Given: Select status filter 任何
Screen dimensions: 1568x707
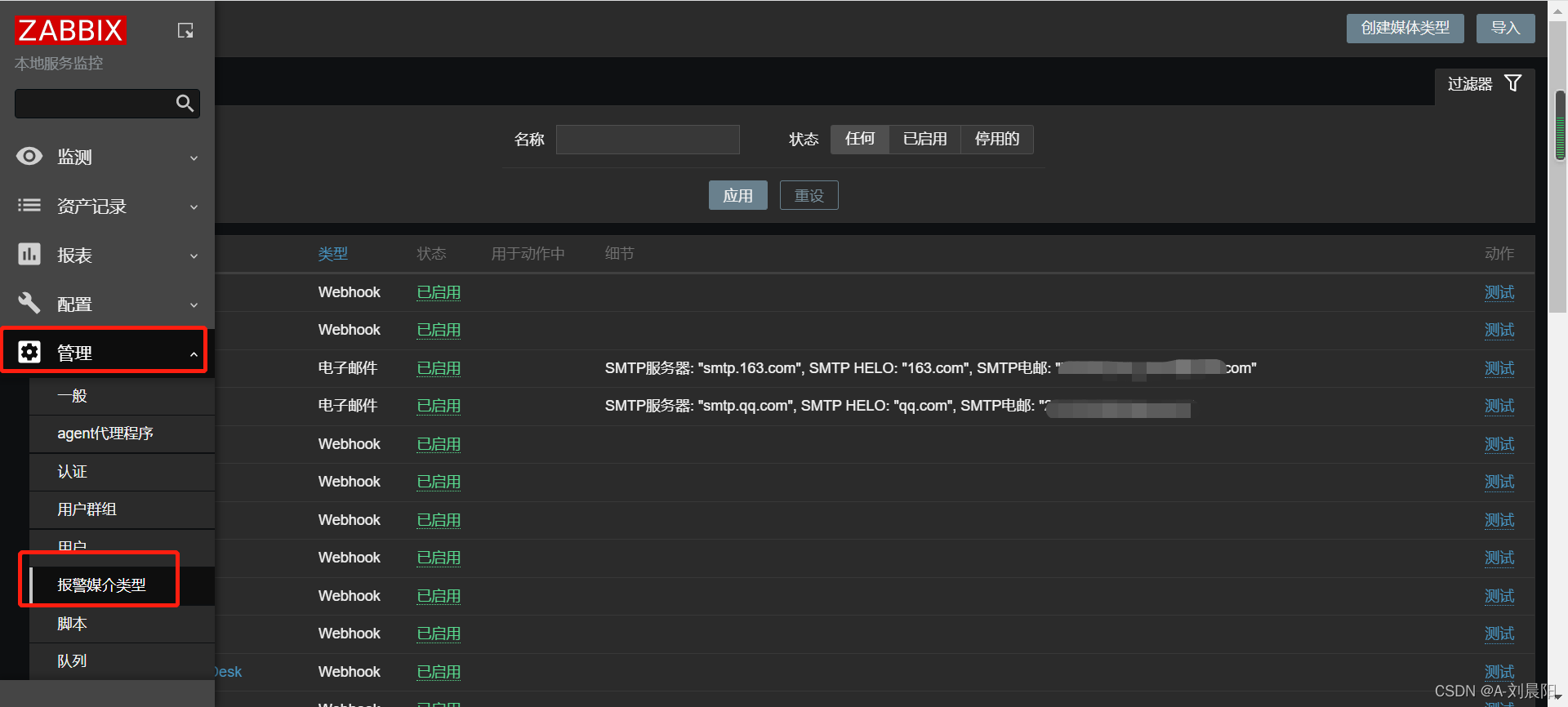Looking at the screenshot, I should pos(859,140).
